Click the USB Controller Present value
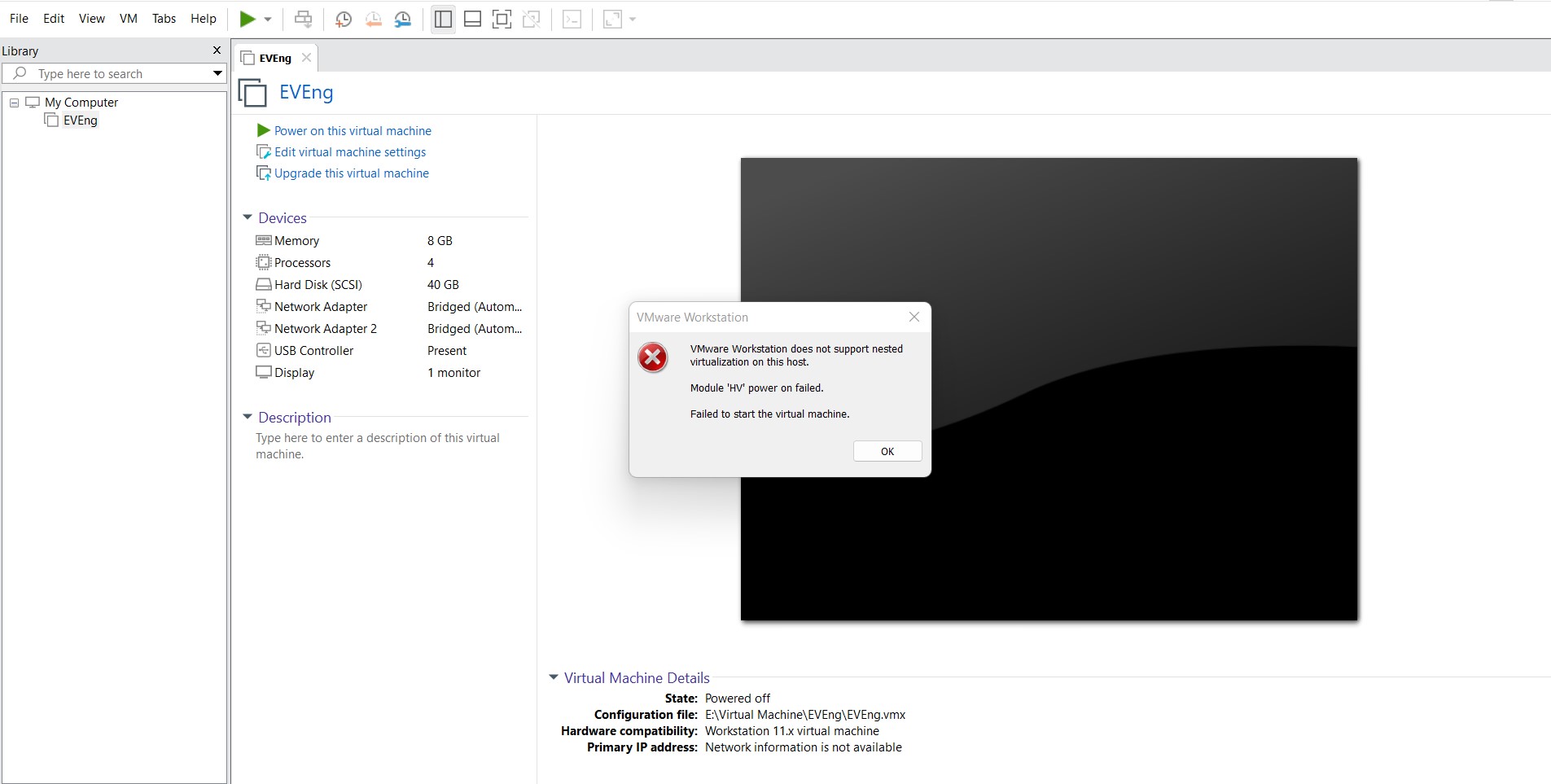The width and height of the screenshot is (1551, 784). point(447,351)
